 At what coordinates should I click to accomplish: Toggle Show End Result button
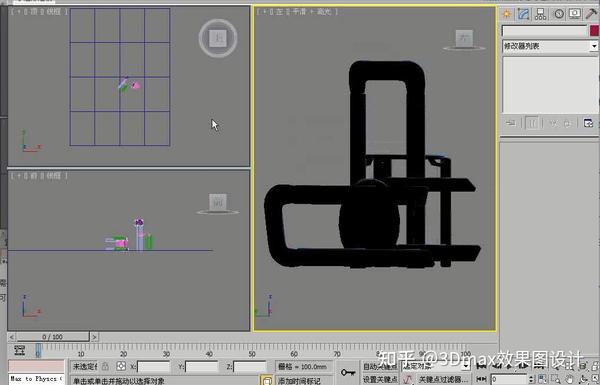click(x=532, y=123)
